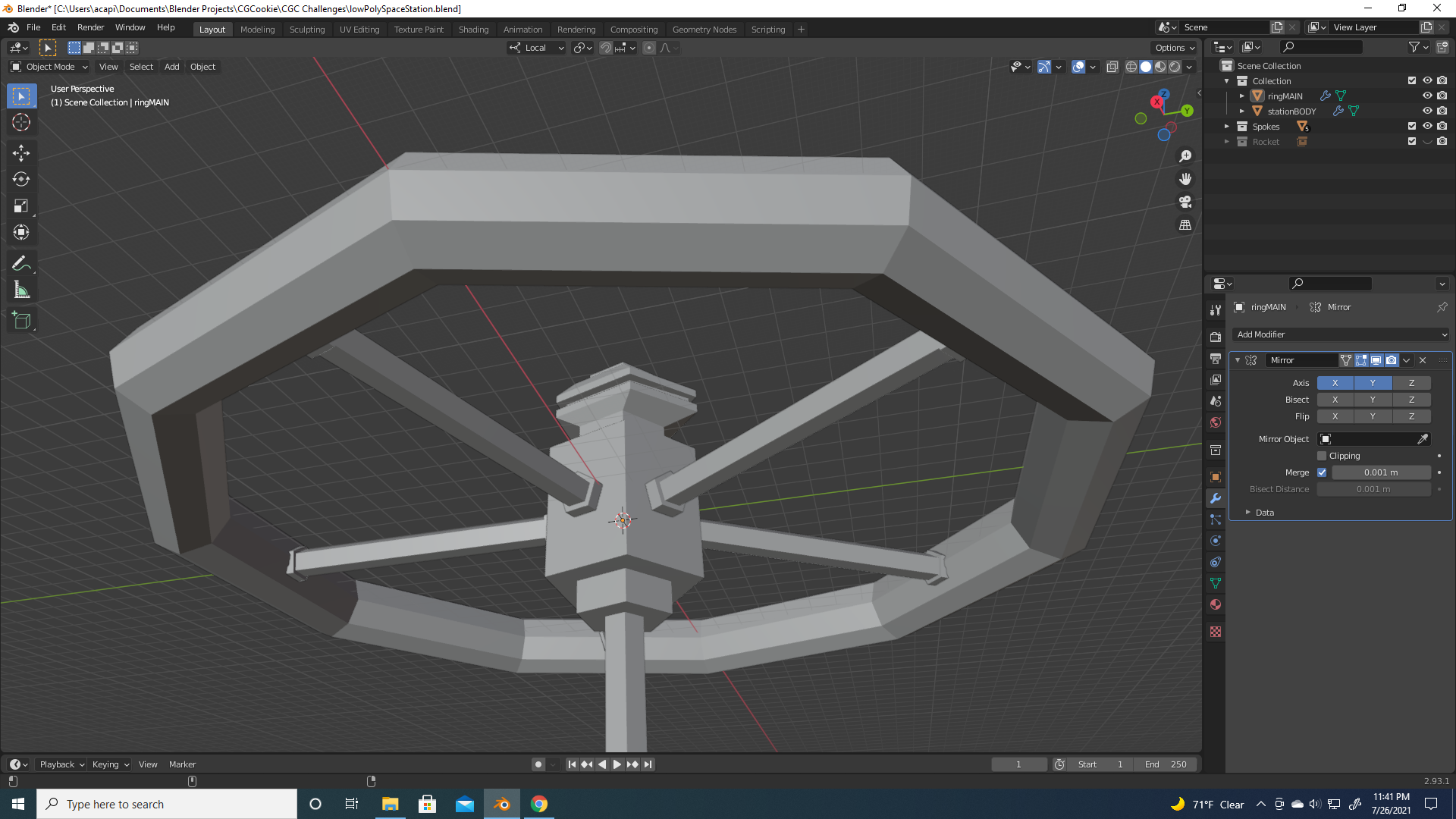The width and height of the screenshot is (1456, 819).
Task: Select the Move tool
Action: click(20, 153)
